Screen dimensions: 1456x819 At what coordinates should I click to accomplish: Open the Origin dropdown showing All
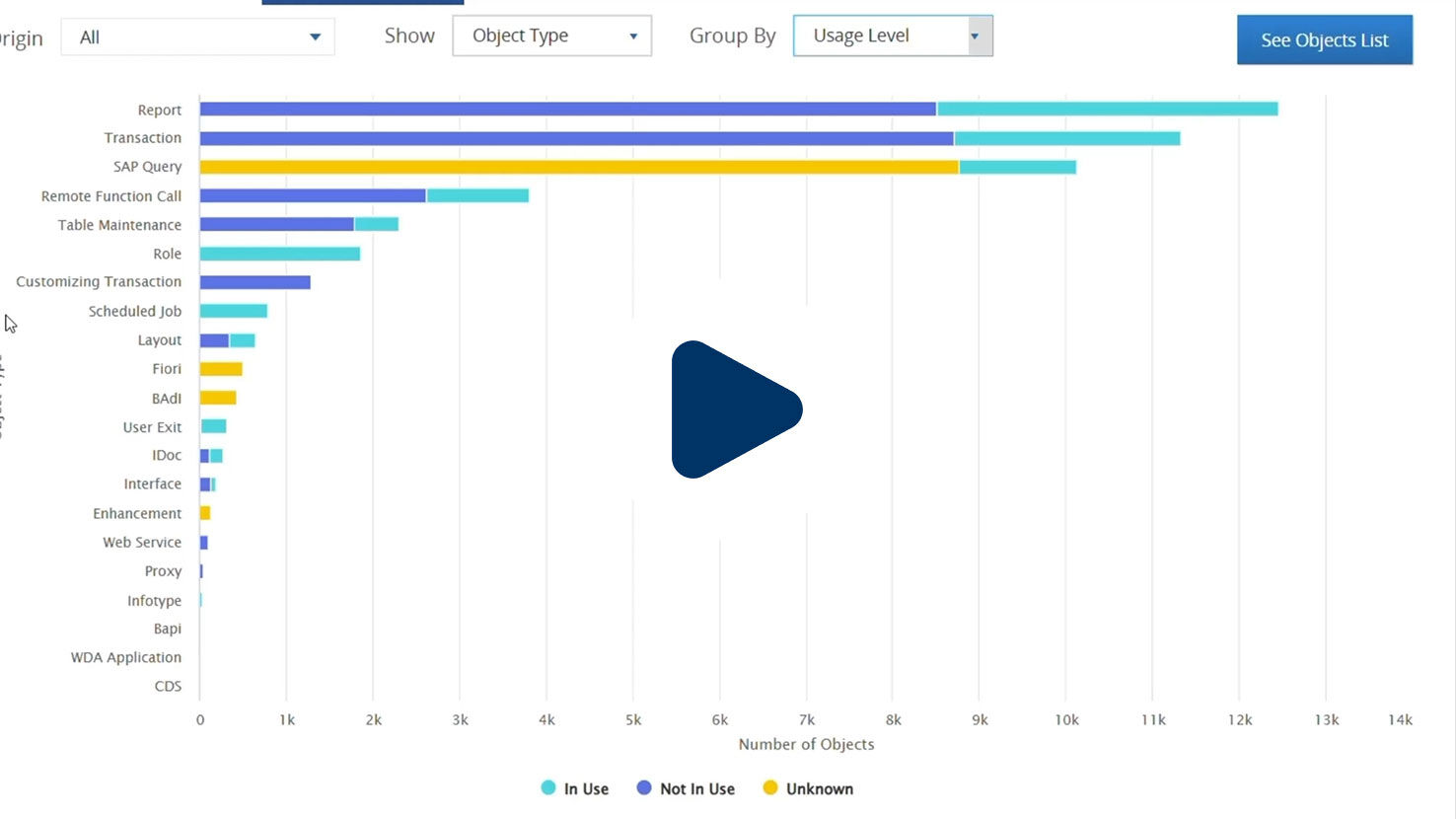click(197, 37)
